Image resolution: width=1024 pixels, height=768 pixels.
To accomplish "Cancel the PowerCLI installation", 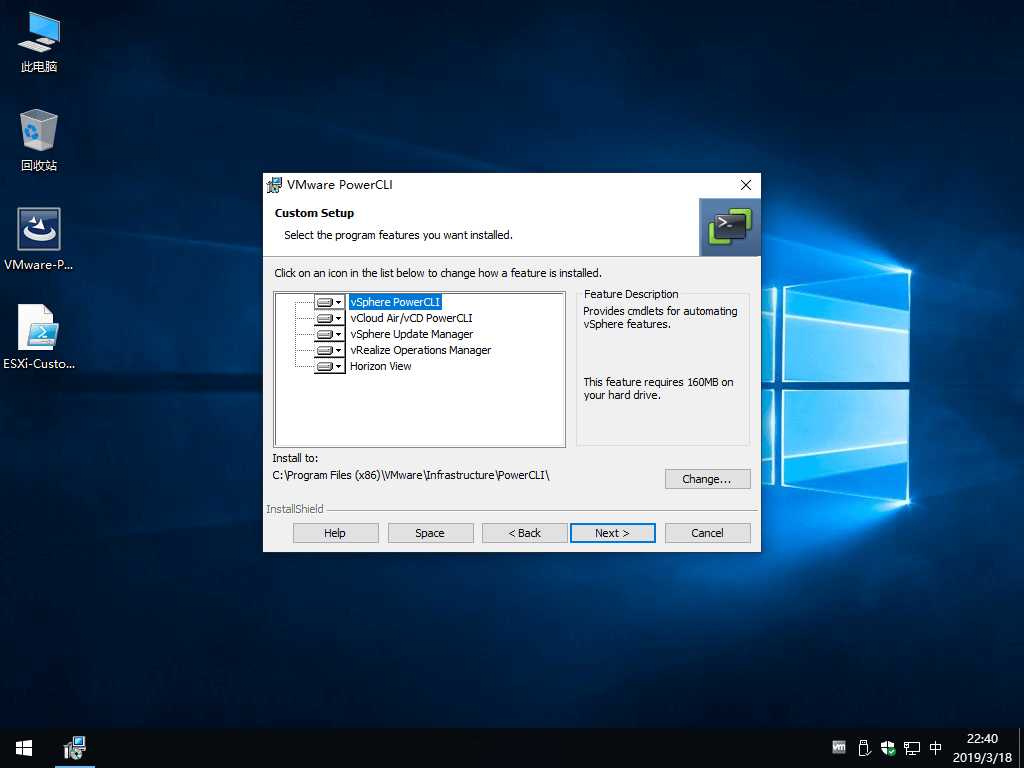I will [x=707, y=533].
